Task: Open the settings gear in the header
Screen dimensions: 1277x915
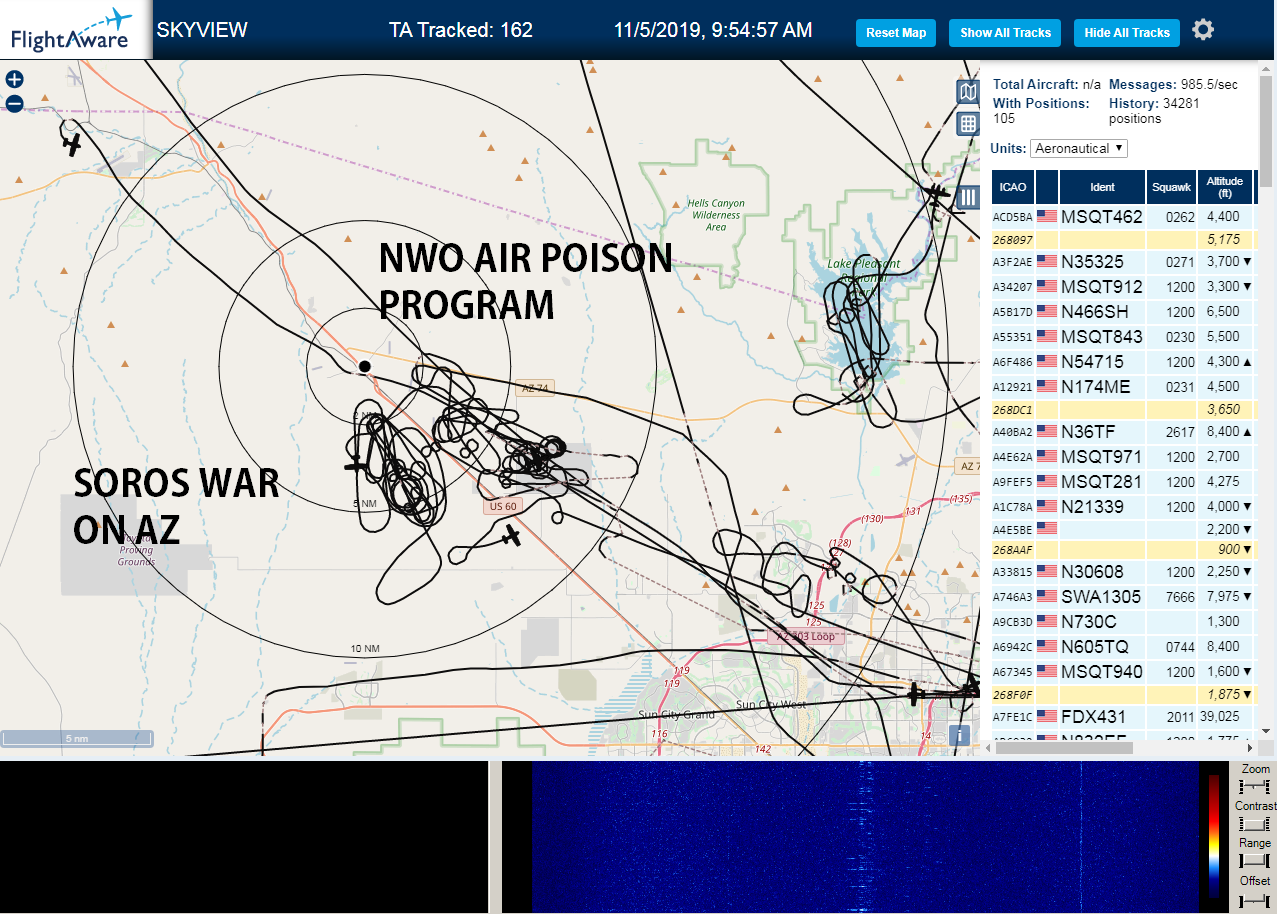Action: pos(1203,30)
